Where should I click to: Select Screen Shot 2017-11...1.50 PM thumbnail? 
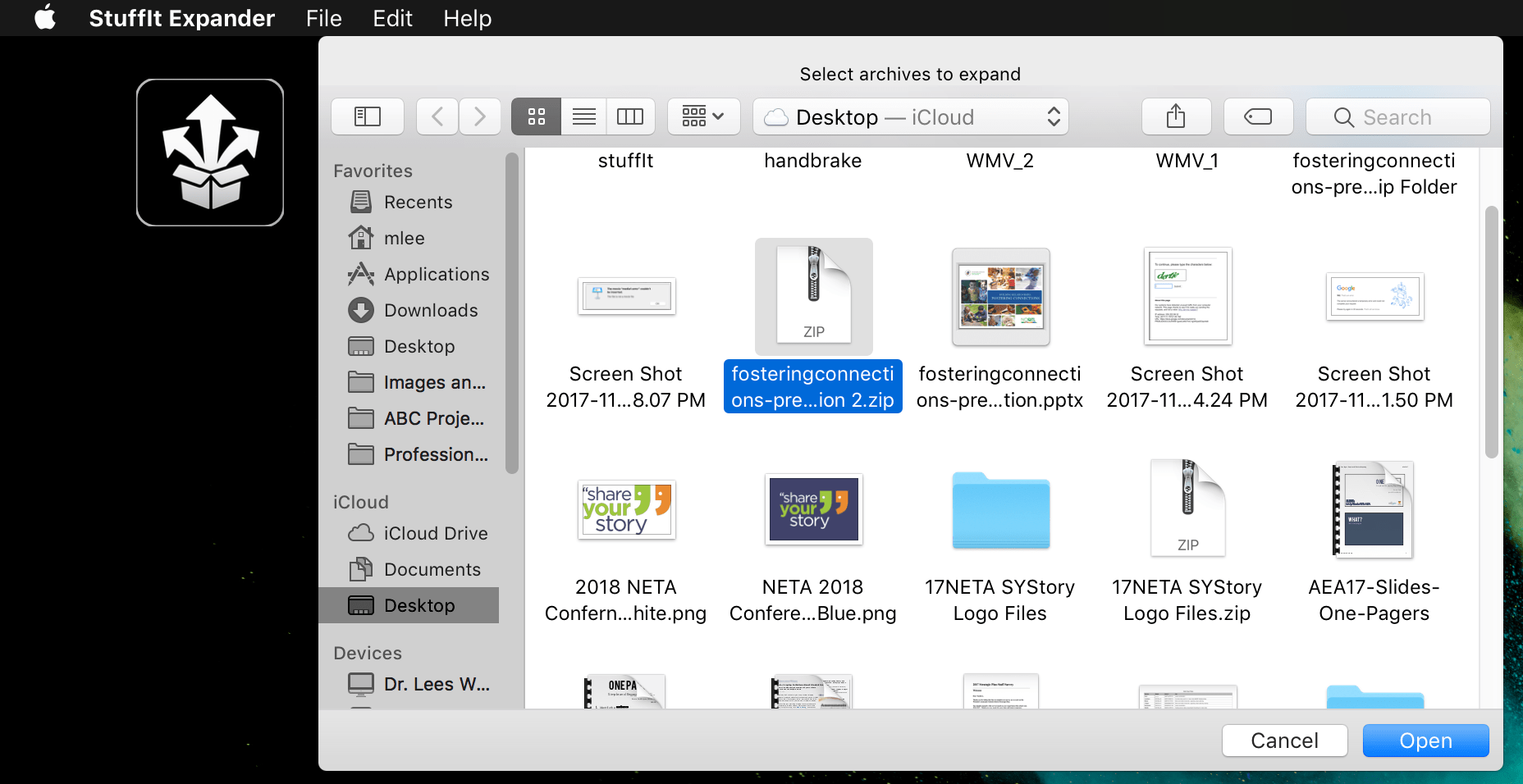click(x=1374, y=297)
